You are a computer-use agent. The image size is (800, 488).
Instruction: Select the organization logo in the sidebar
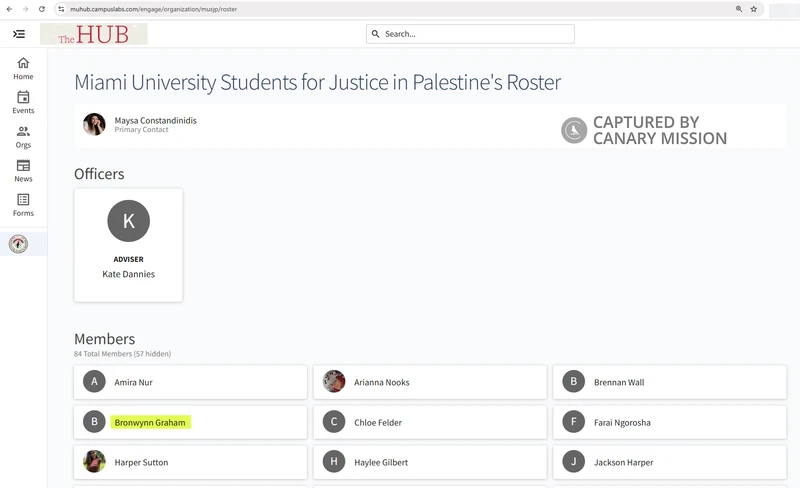(18, 244)
